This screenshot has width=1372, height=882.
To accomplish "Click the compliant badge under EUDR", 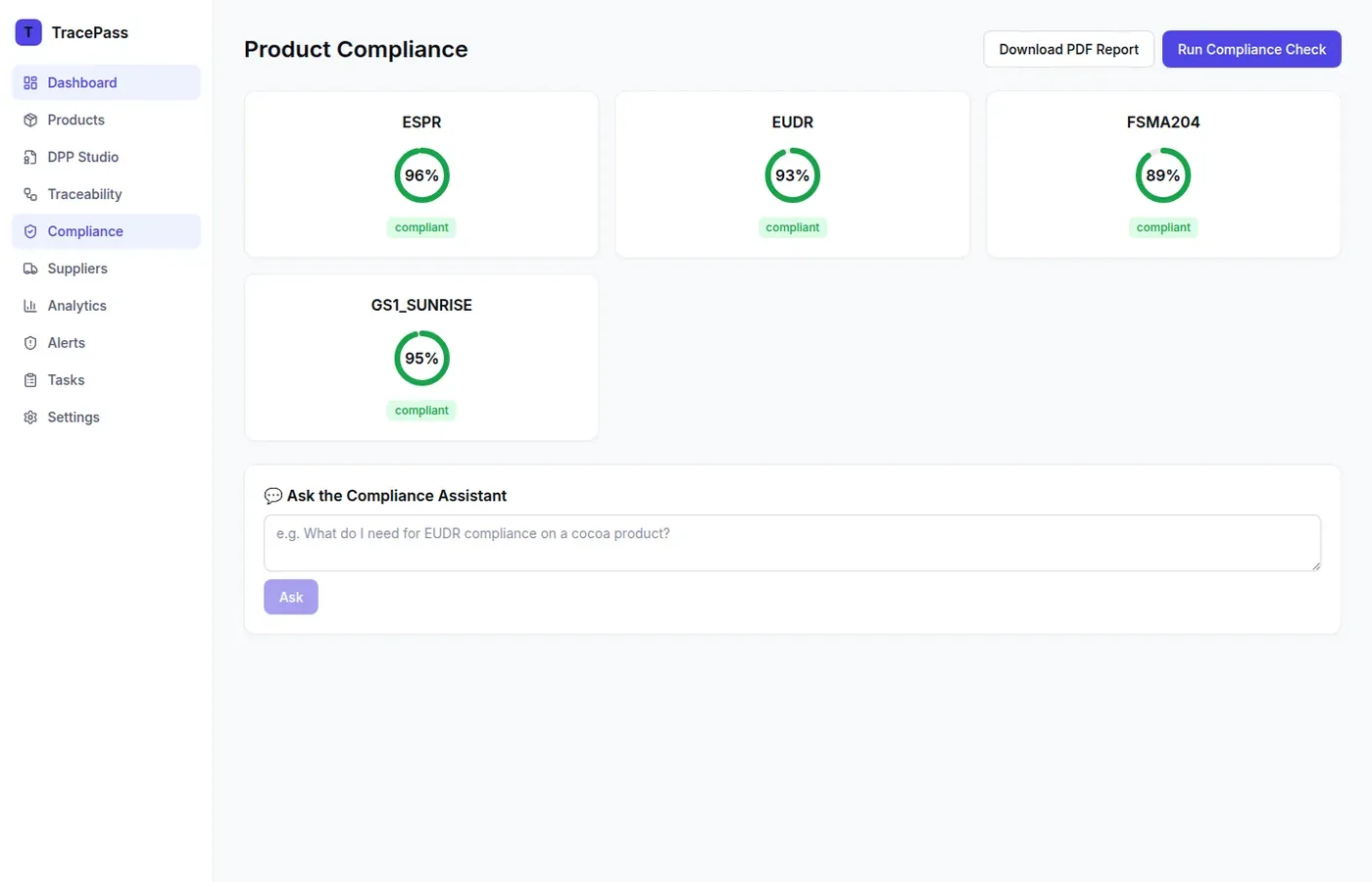I will pyautogui.click(x=793, y=227).
